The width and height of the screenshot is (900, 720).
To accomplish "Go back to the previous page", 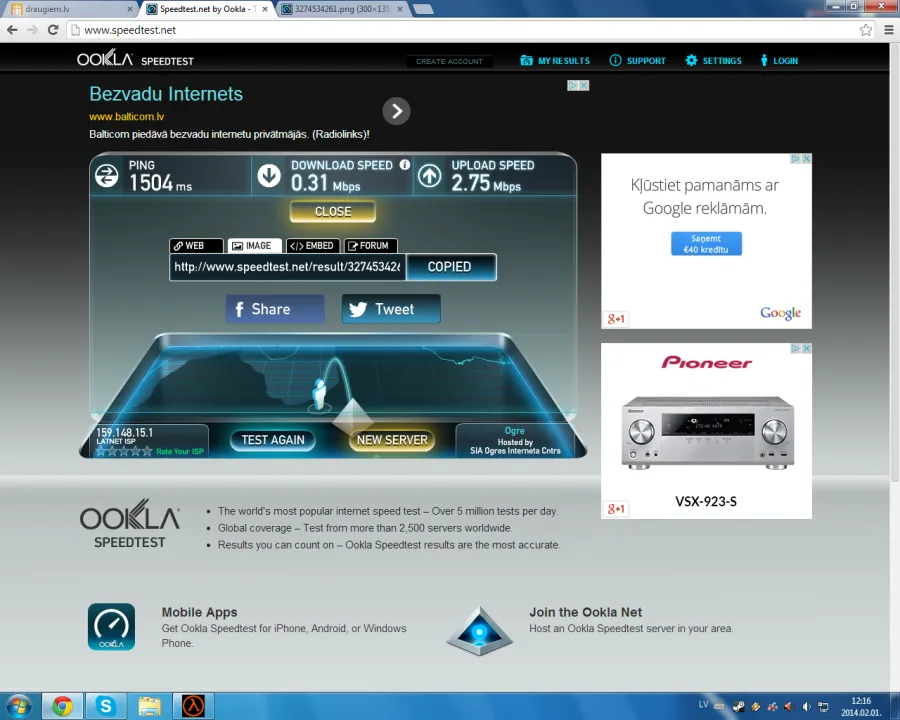I will click(x=12, y=30).
